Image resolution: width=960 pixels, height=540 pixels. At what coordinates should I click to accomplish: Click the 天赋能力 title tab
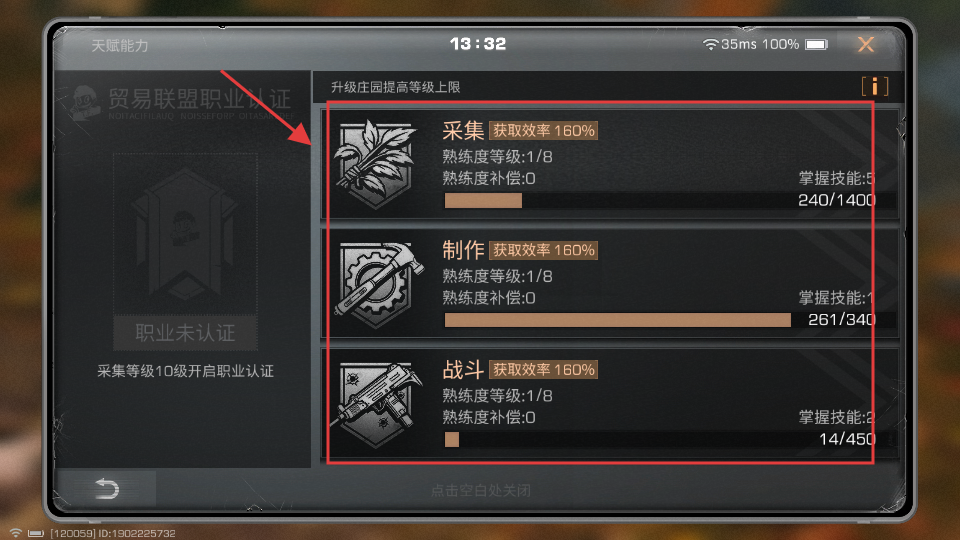(119, 45)
